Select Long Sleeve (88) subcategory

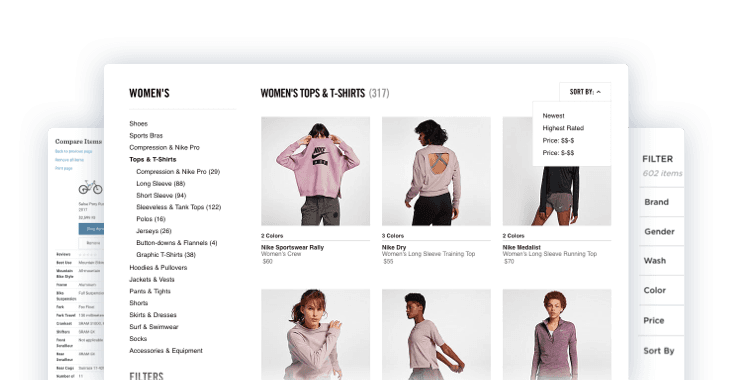coord(161,184)
